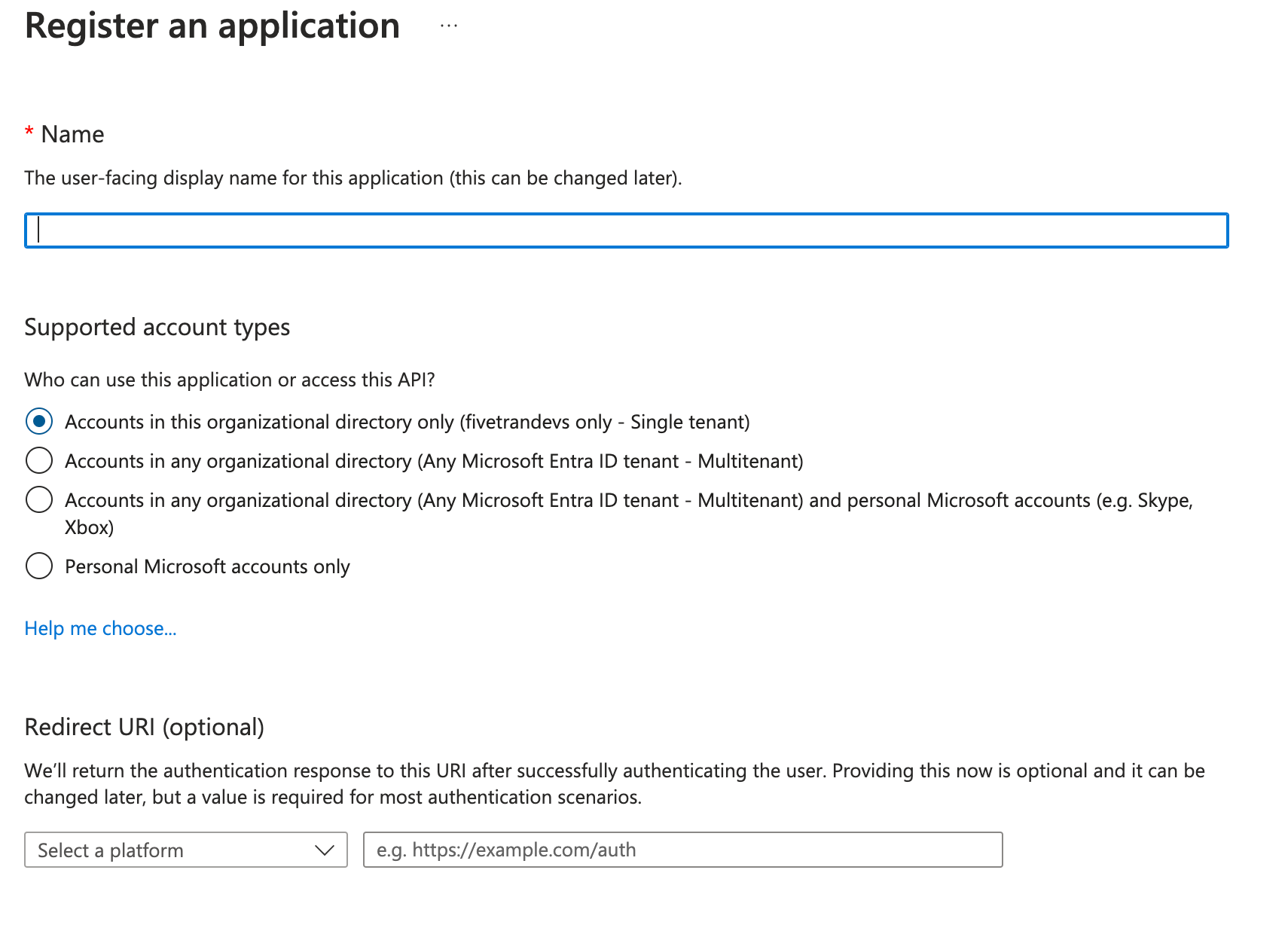Click the user-facing display name description

tap(353, 179)
